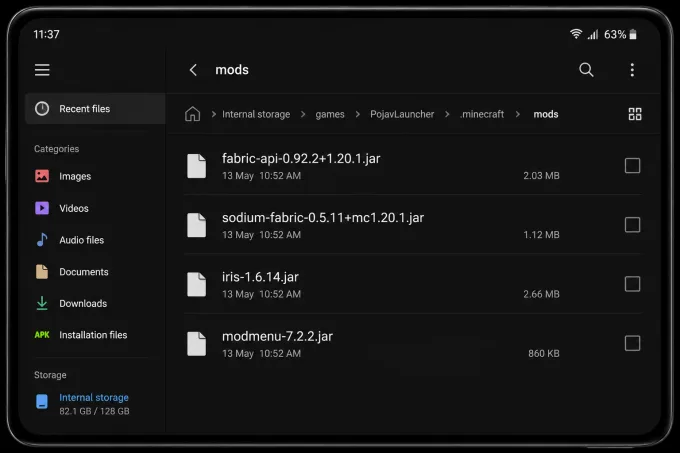Open Documents category label
This screenshot has width=680, height=453.
pyautogui.click(x=84, y=272)
